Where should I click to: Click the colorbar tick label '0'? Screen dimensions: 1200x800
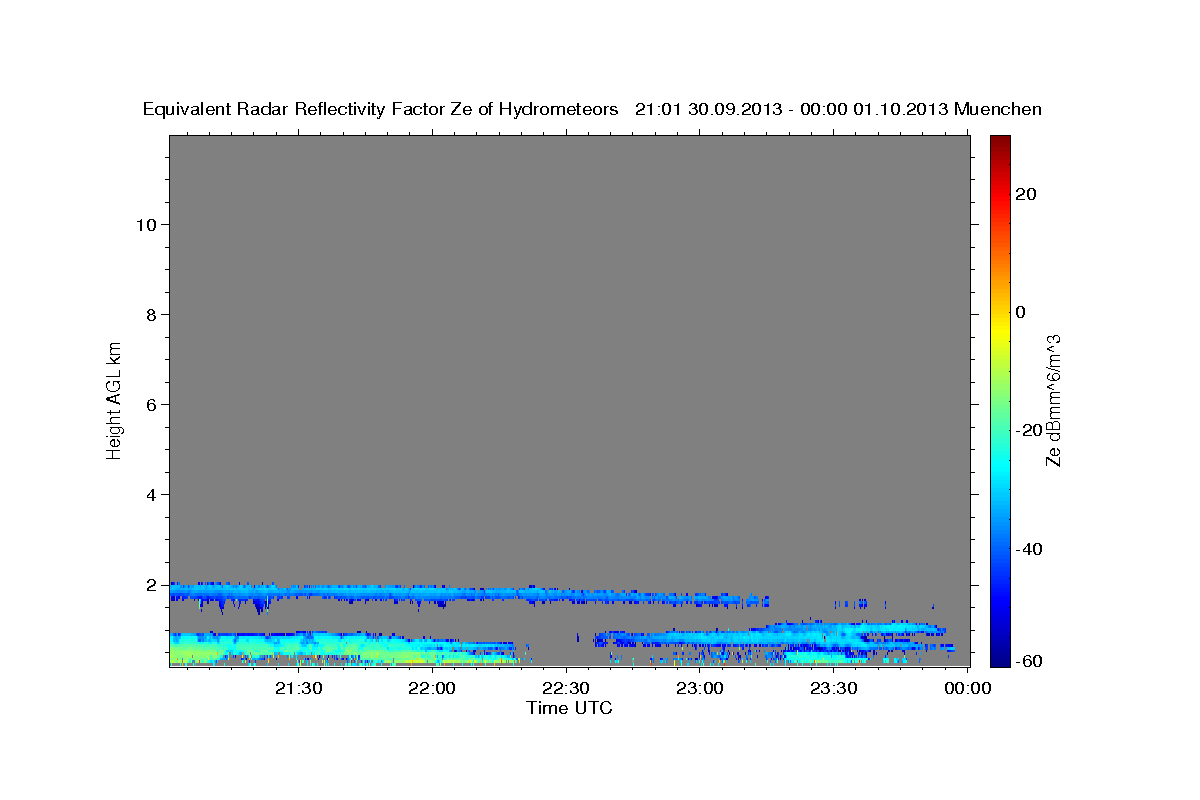(x=1022, y=312)
